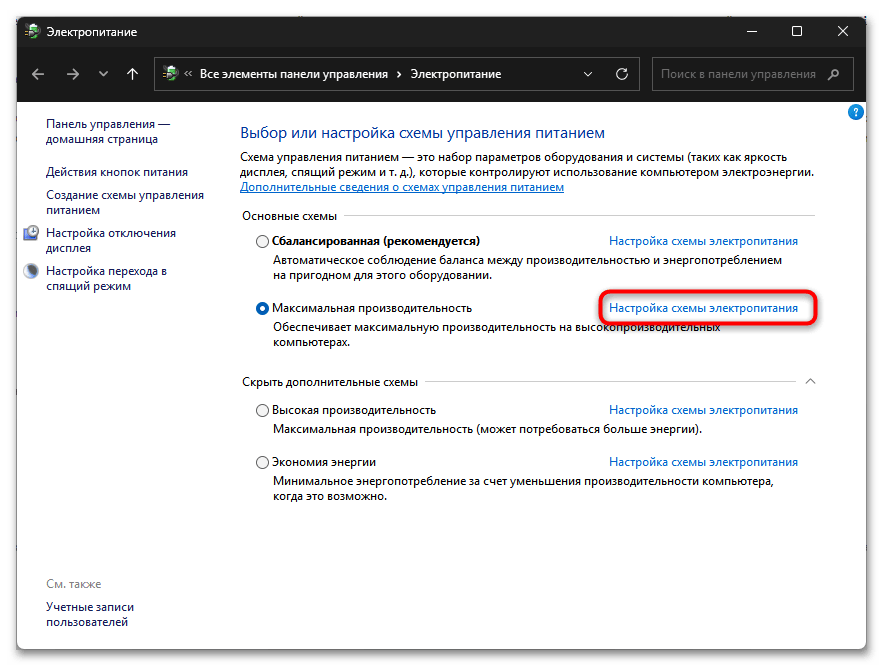Viewport: 883px width, 666px height.
Task: Minimize the Электропитание window
Action: pos(752,32)
